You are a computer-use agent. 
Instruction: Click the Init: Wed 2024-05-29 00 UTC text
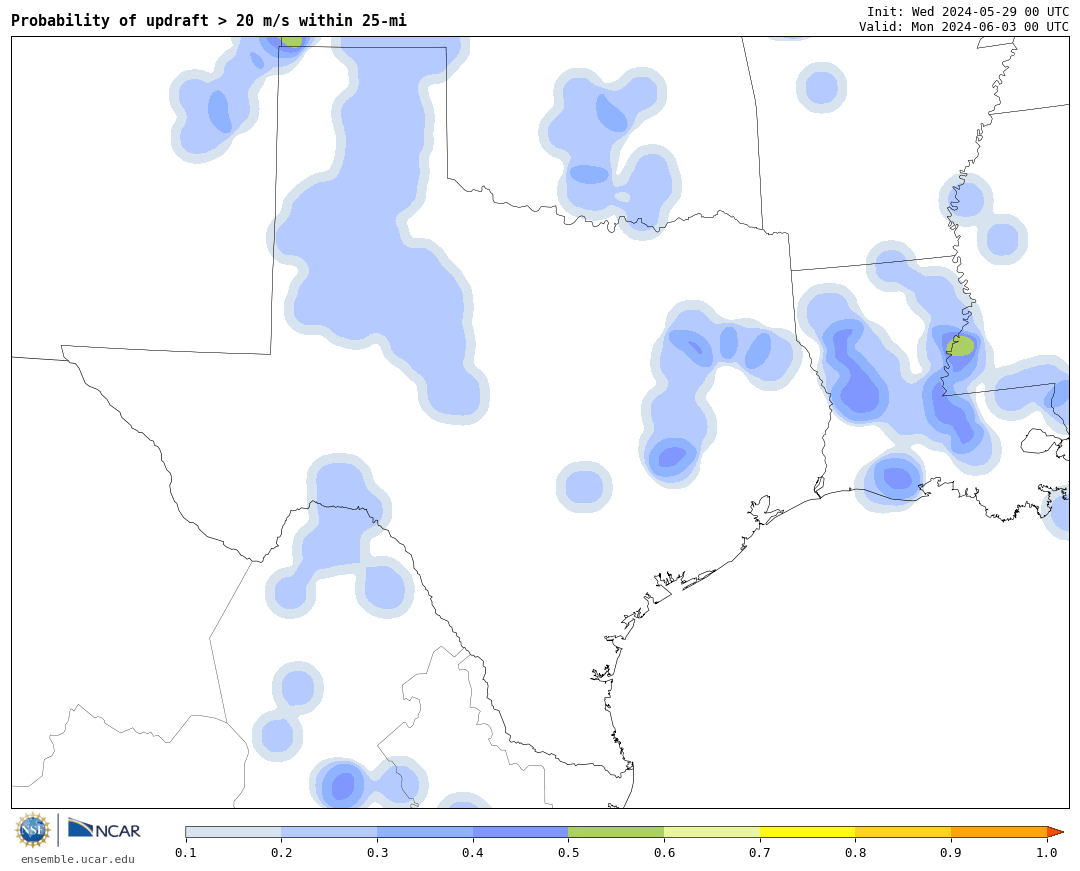(x=968, y=12)
